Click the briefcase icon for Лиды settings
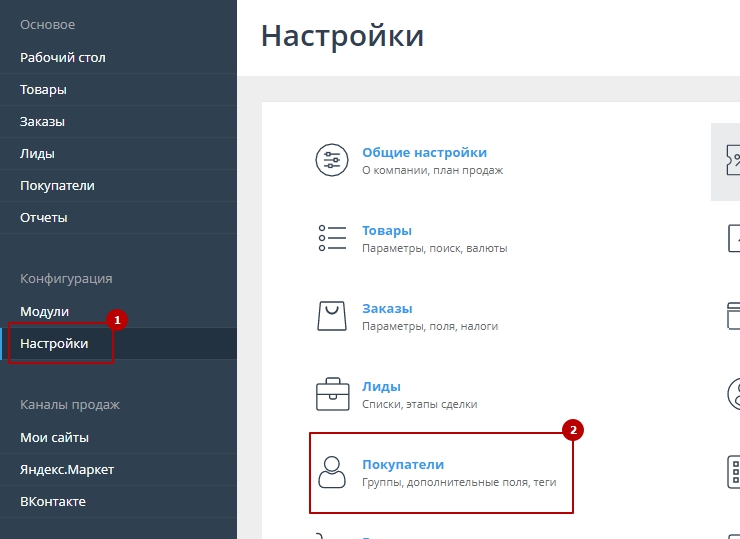 click(331, 394)
